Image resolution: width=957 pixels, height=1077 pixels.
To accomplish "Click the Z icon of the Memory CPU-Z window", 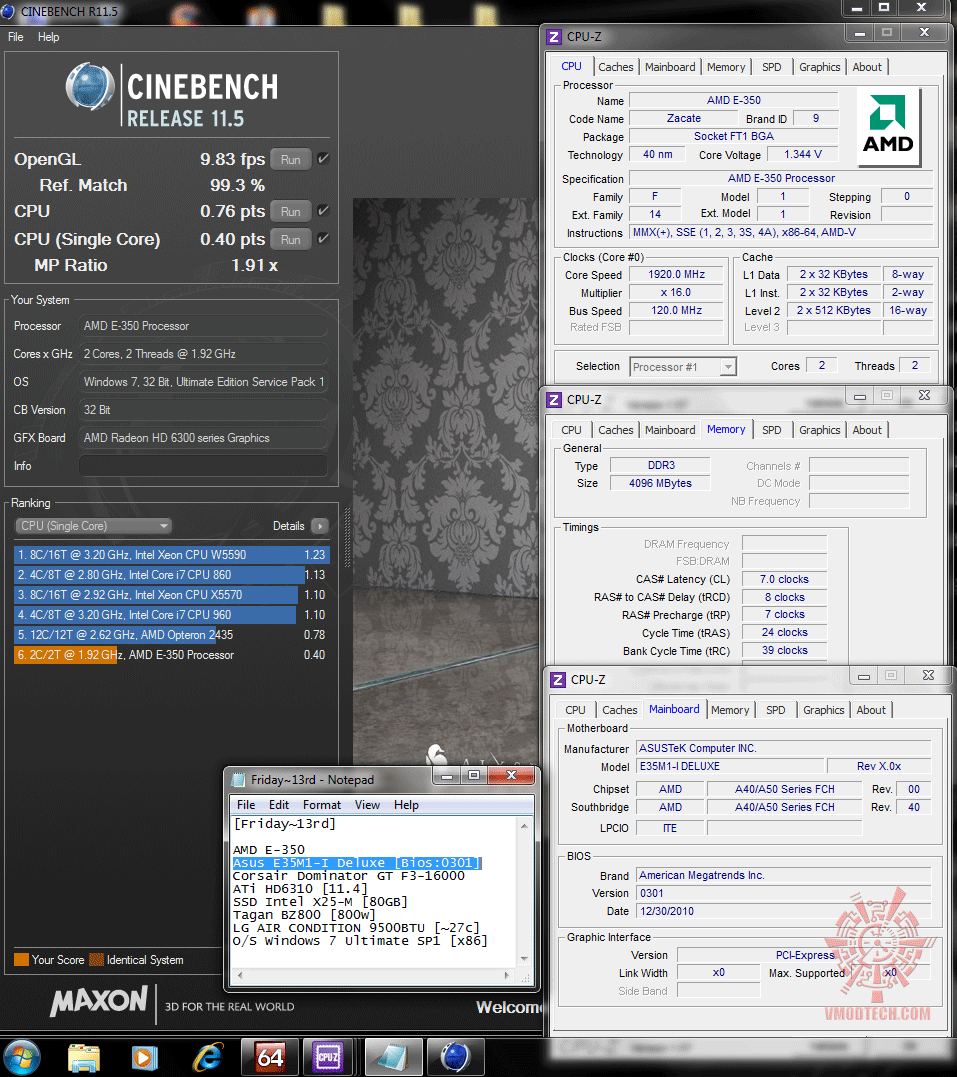I will tap(554, 399).
